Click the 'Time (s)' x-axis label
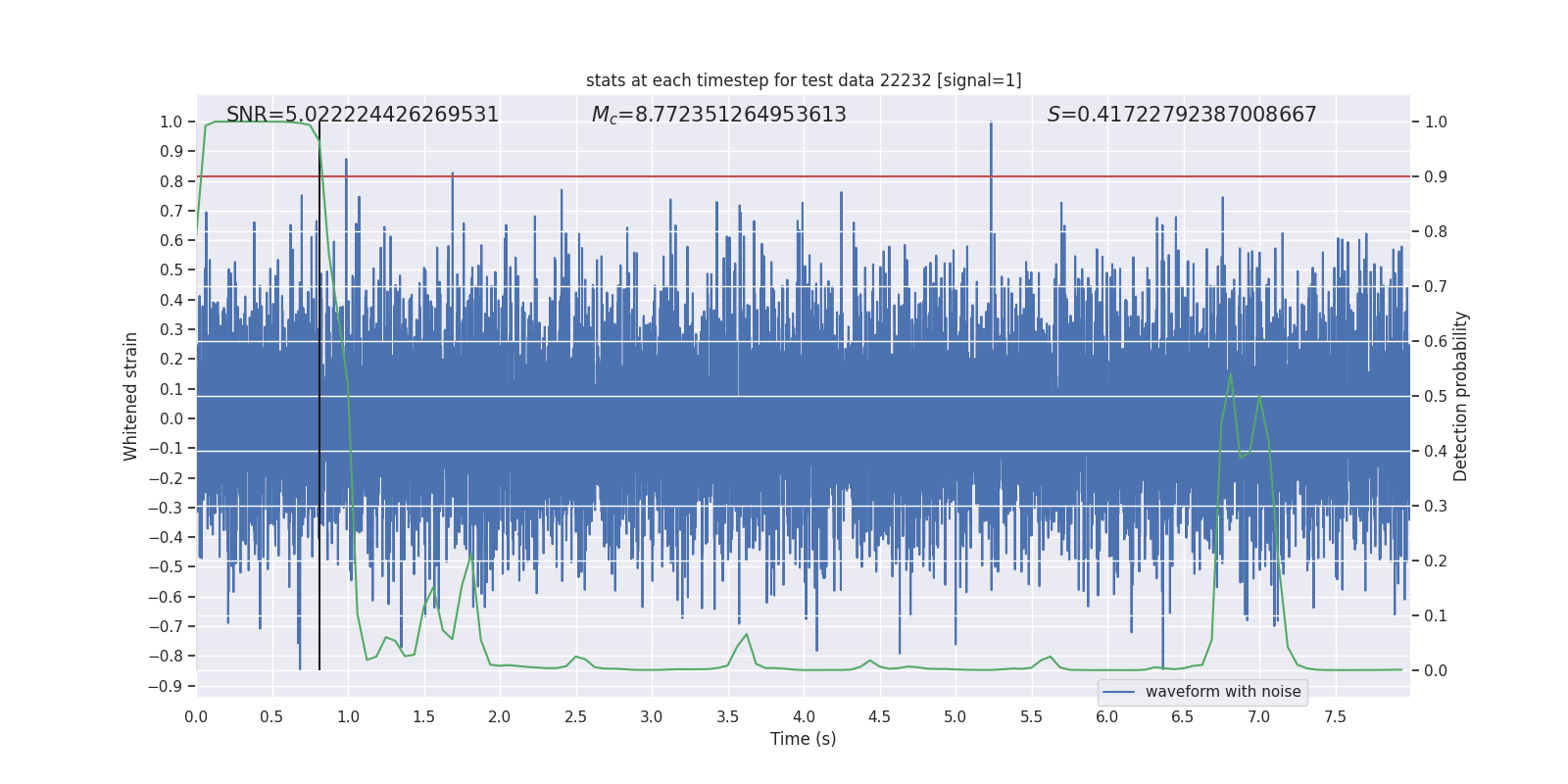The image size is (1568, 784). tap(804, 739)
